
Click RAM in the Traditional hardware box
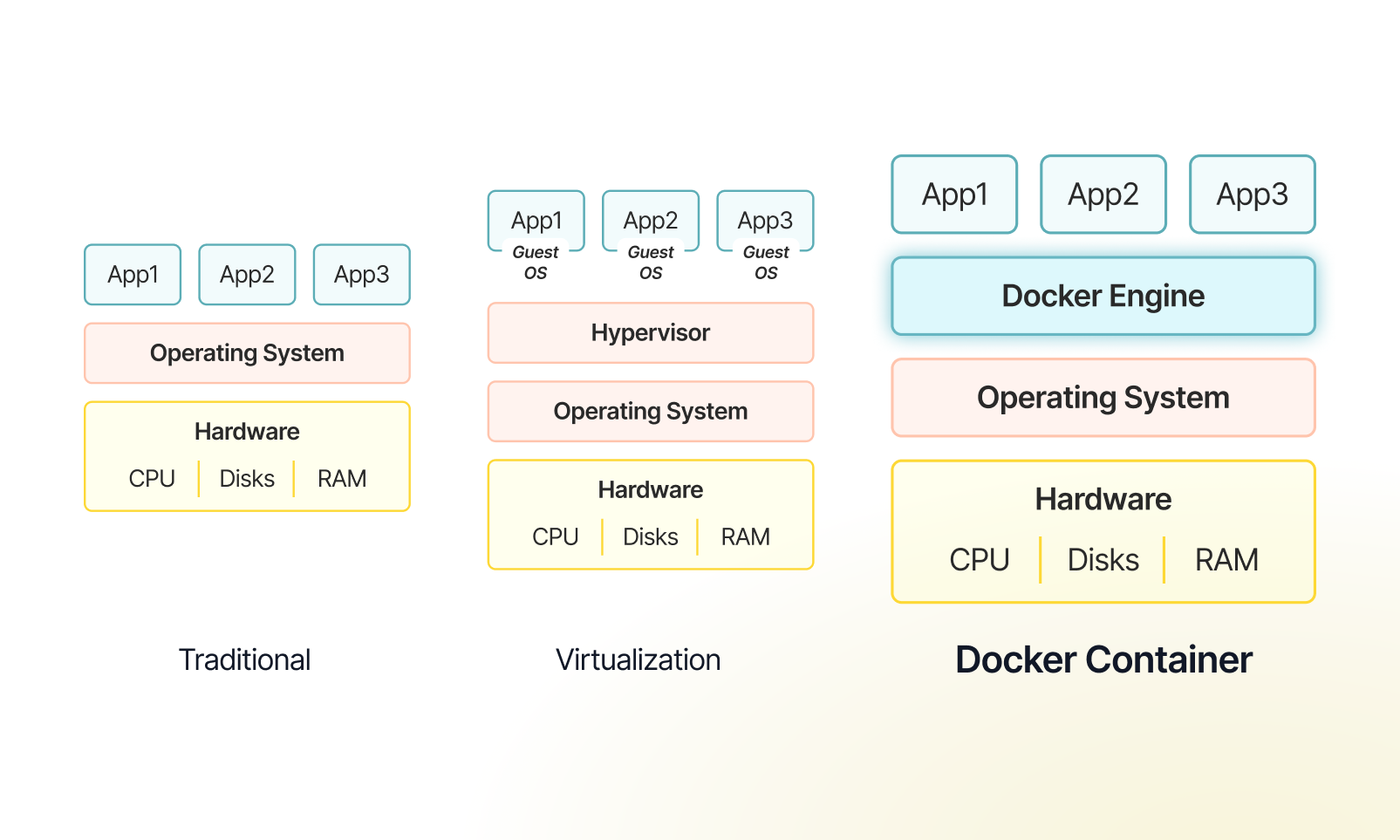coord(342,479)
